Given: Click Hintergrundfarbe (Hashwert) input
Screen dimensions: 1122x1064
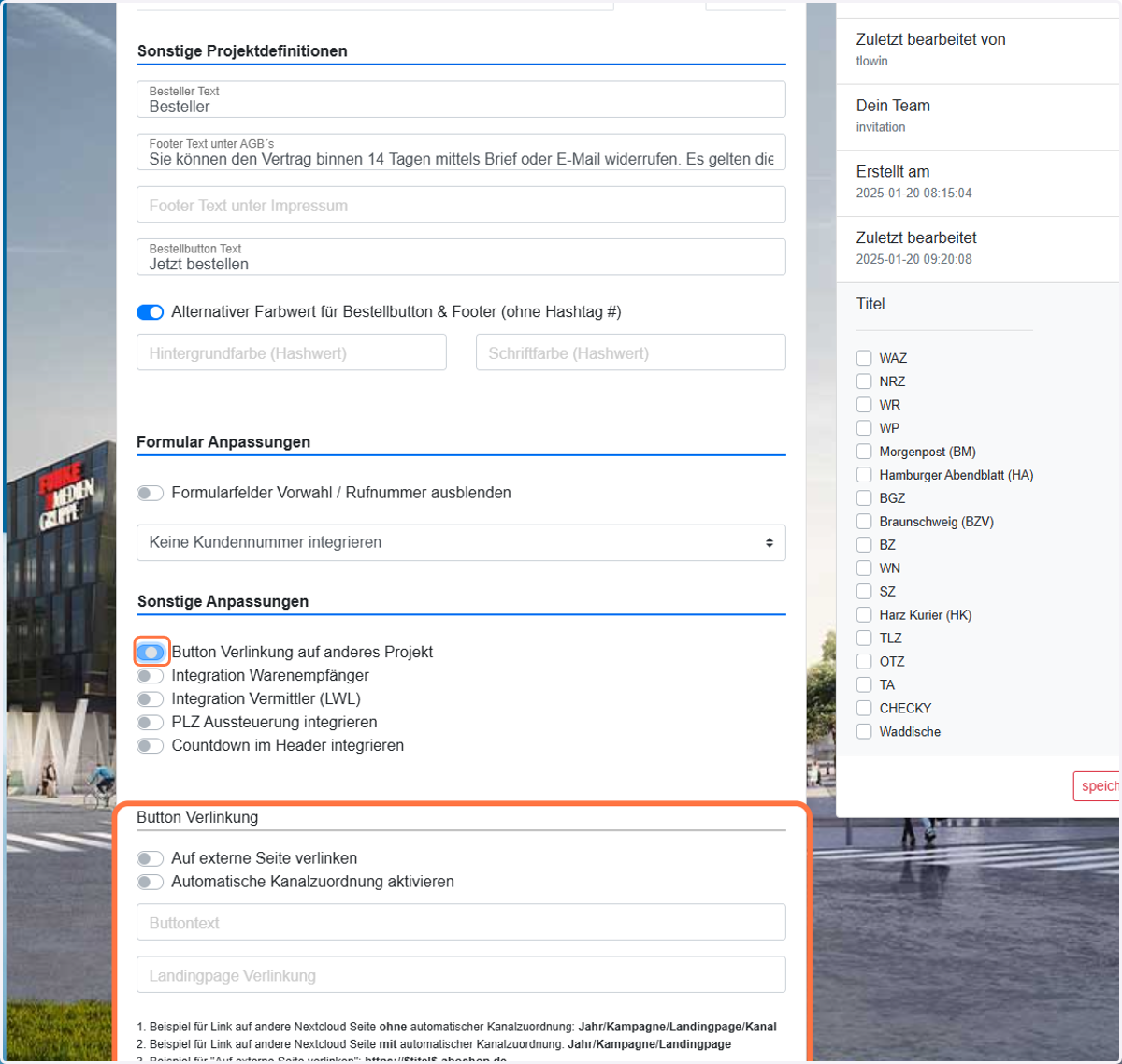Looking at the screenshot, I should (292, 352).
